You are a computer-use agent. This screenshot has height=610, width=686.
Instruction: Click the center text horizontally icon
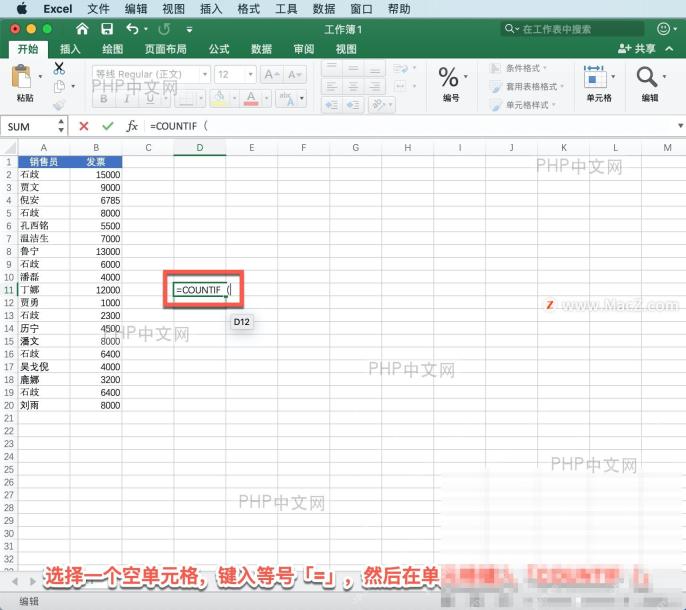(353, 86)
